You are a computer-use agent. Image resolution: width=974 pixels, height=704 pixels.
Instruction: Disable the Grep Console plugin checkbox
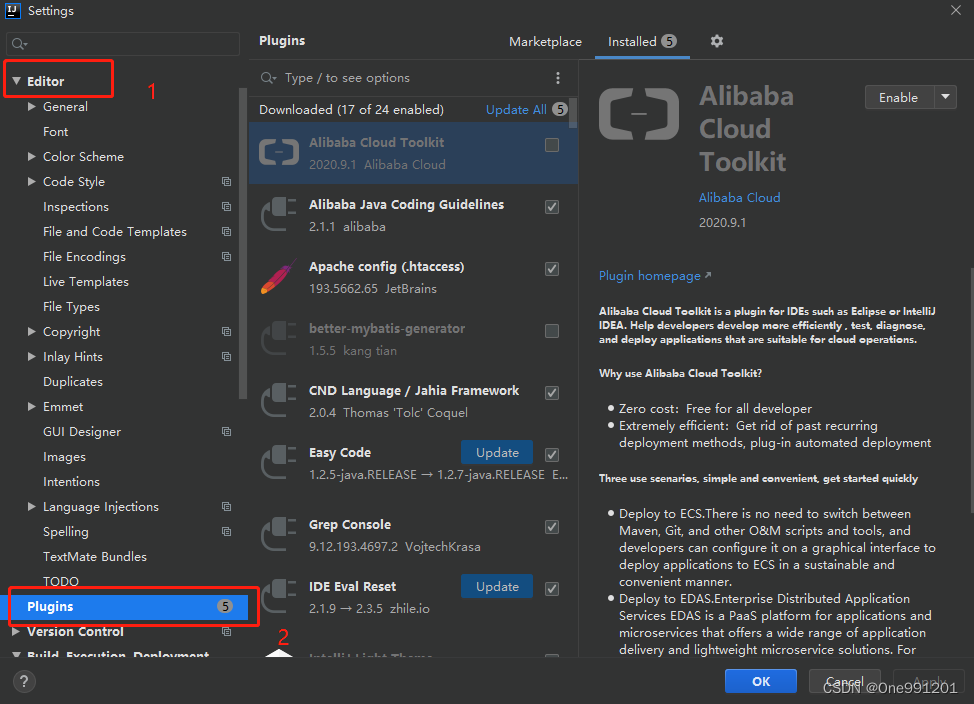click(552, 527)
